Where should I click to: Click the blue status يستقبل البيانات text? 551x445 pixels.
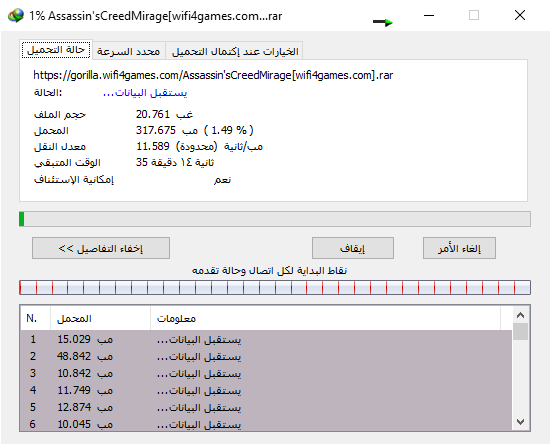pyautogui.click(x=145, y=93)
